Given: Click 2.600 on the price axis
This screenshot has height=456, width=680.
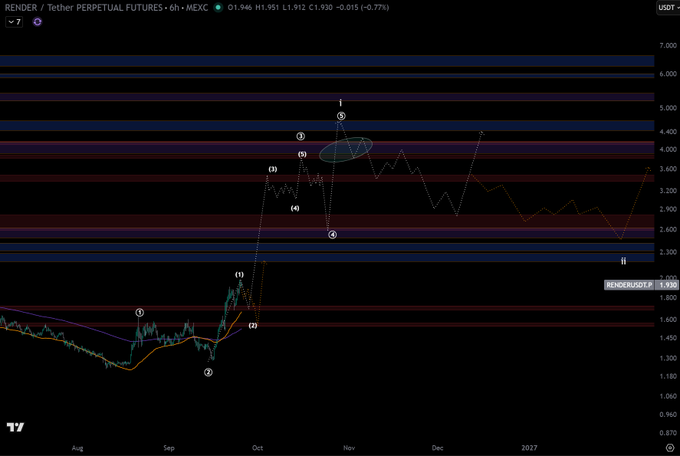Looking at the screenshot, I should [x=668, y=229].
